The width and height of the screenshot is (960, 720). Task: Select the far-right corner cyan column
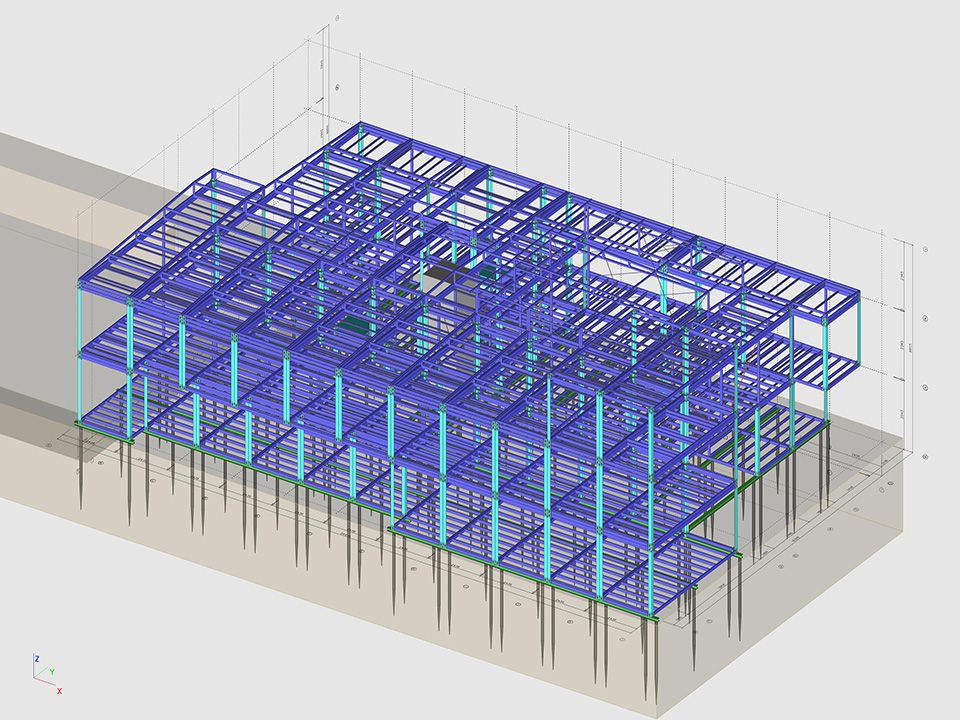click(x=825, y=370)
